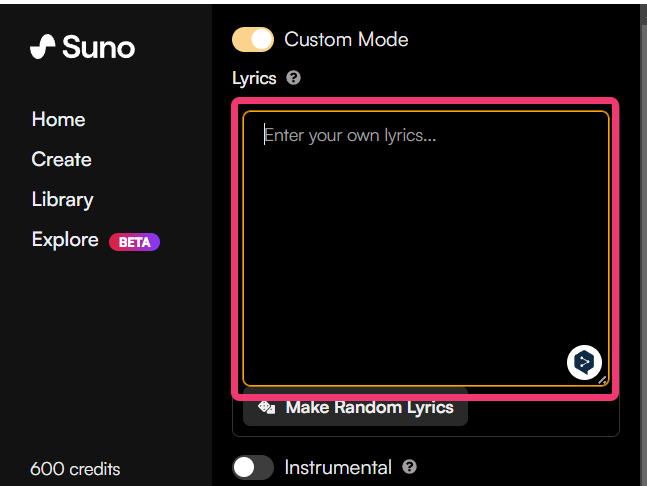Click the Suno music-note logo icon
Image resolution: width=647 pixels, height=486 pixels.
[43, 46]
